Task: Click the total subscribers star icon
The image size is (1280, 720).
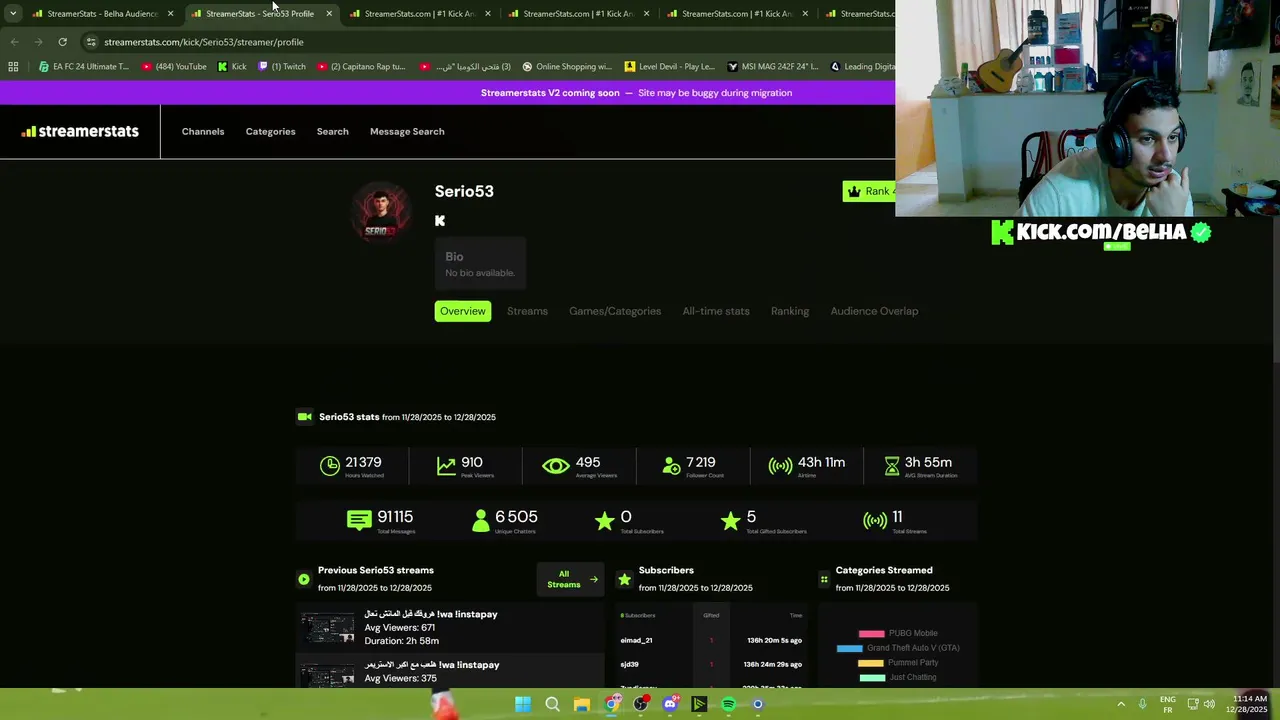Action: click(x=604, y=520)
